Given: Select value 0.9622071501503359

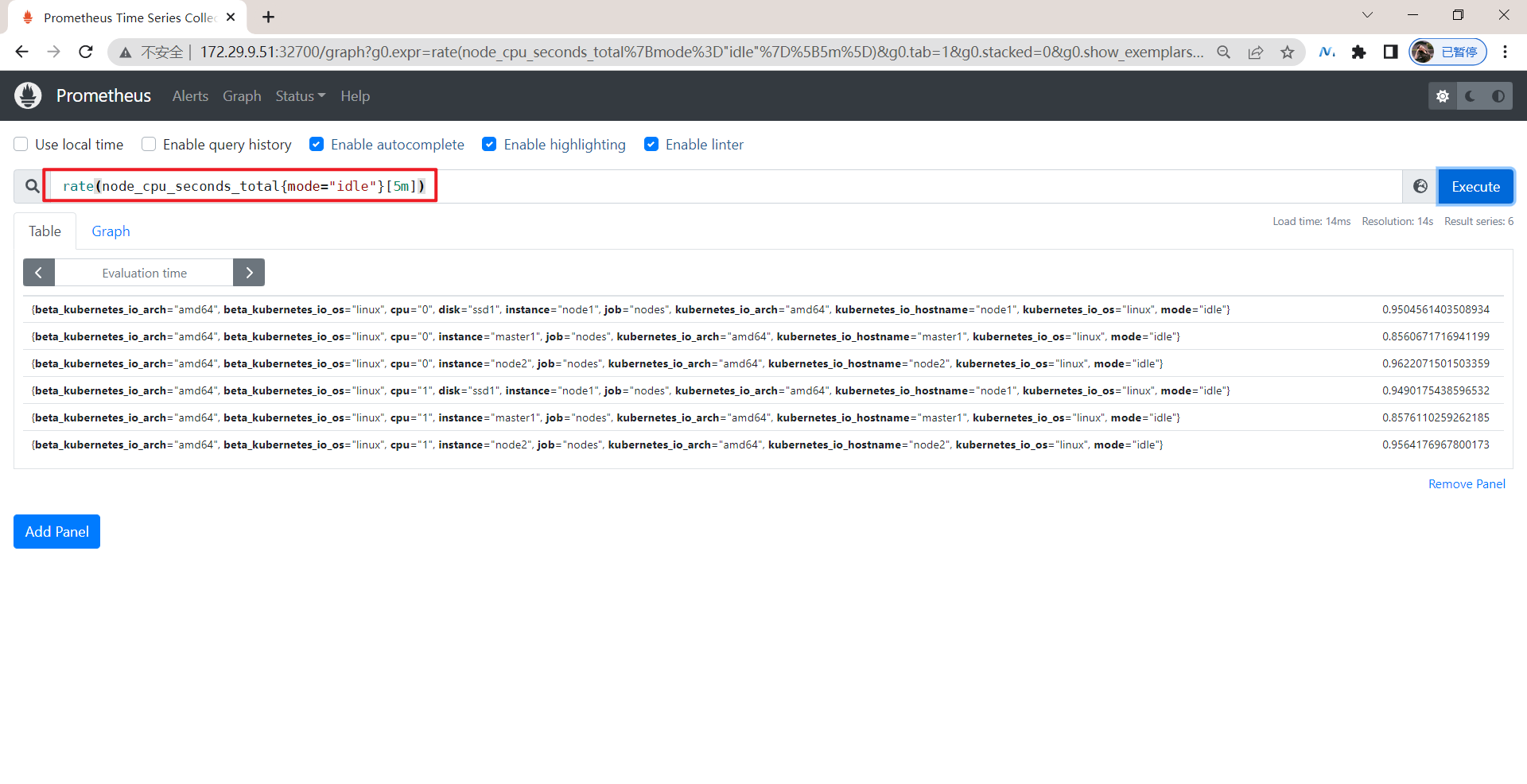Looking at the screenshot, I should (x=1436, y=363).
